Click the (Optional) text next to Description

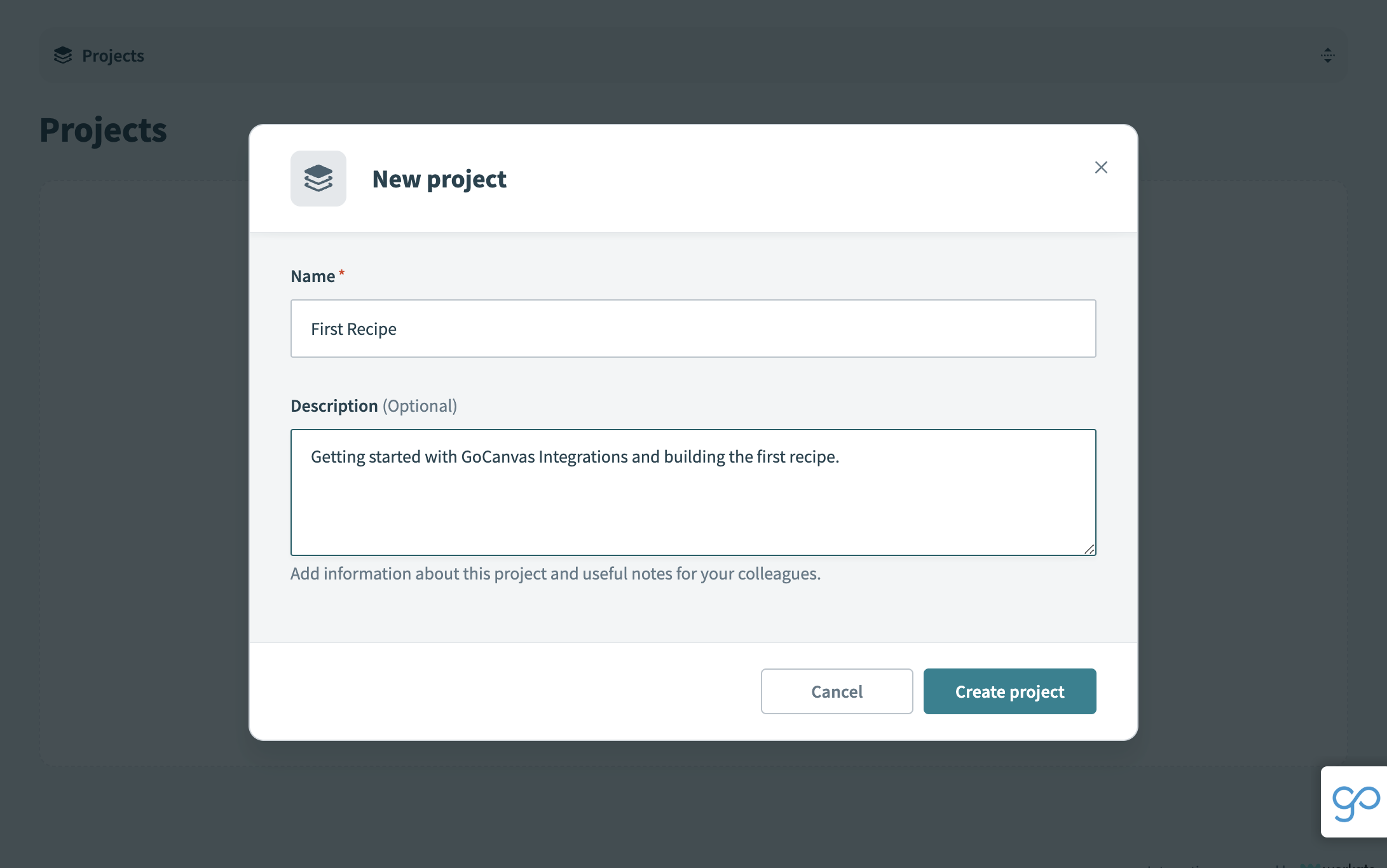(420, 405)
